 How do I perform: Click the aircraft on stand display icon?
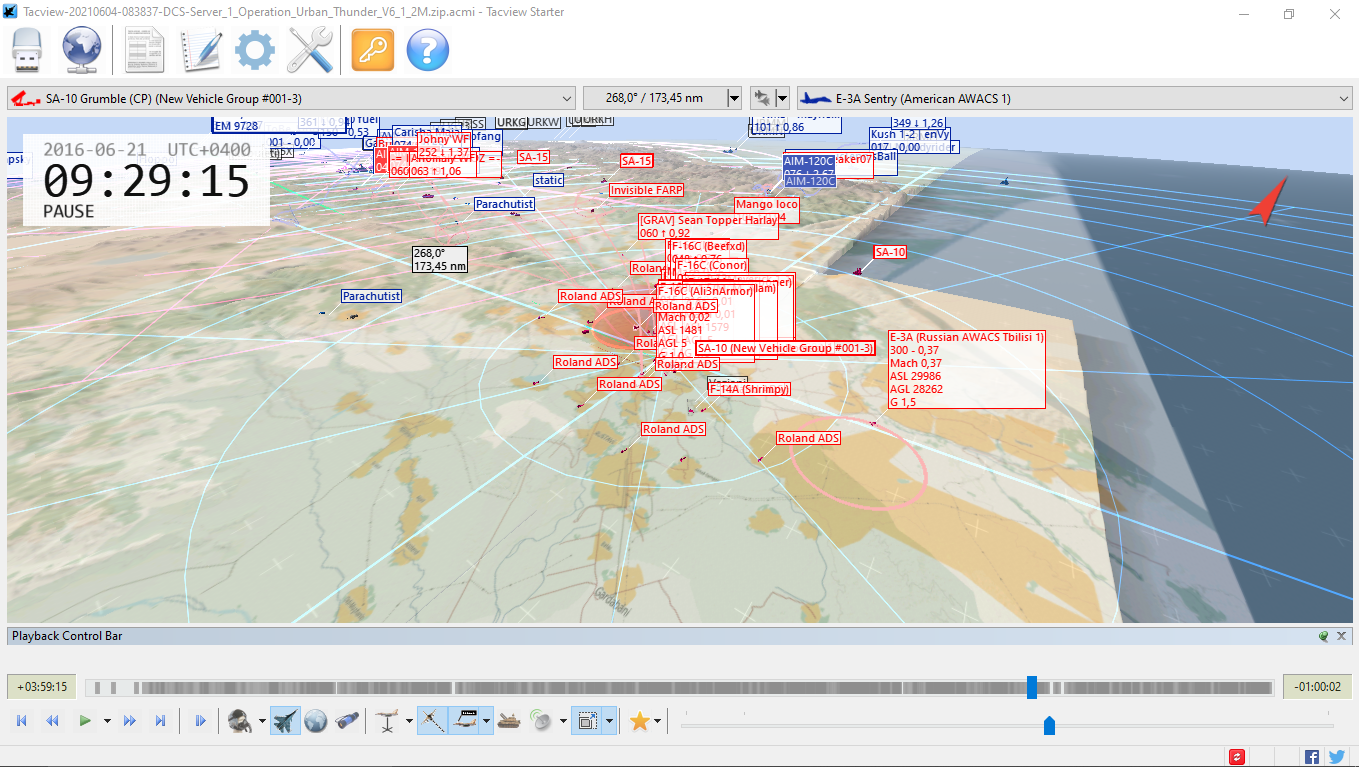pyautogui.click(x=387, y=721)
